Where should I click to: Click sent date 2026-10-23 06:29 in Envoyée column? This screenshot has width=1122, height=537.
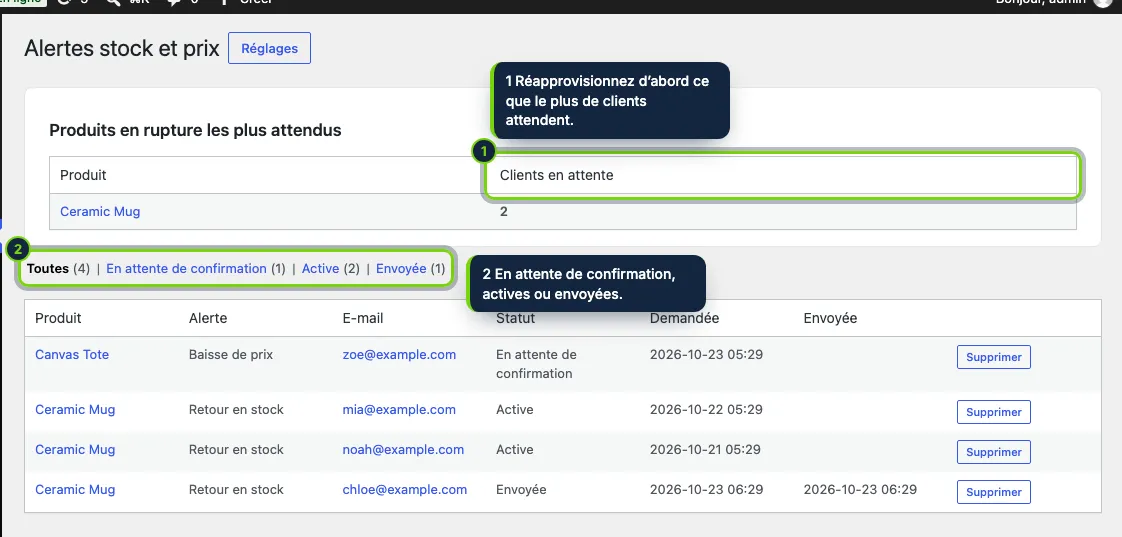tap(860, 490)
